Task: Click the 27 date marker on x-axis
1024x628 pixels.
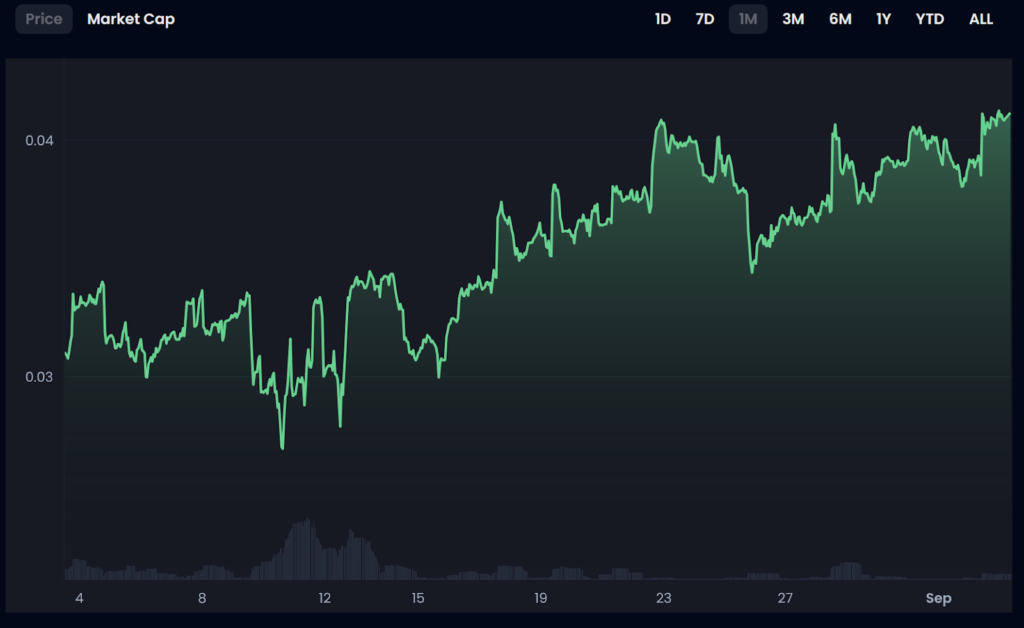Action: 785,598
